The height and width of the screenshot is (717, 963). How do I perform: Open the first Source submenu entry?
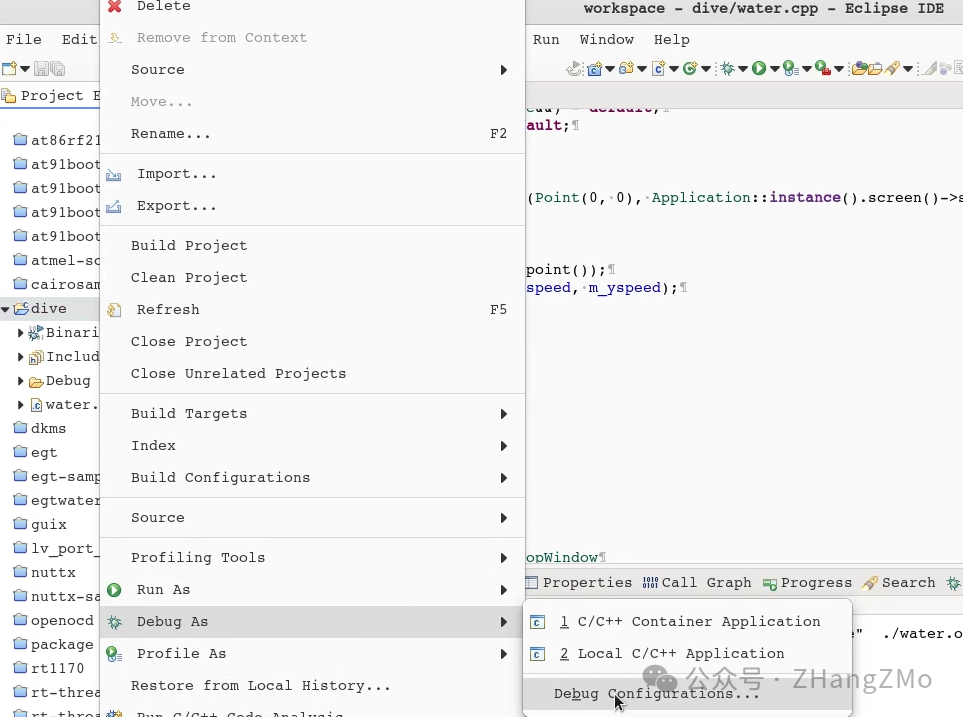click(312, 69)
